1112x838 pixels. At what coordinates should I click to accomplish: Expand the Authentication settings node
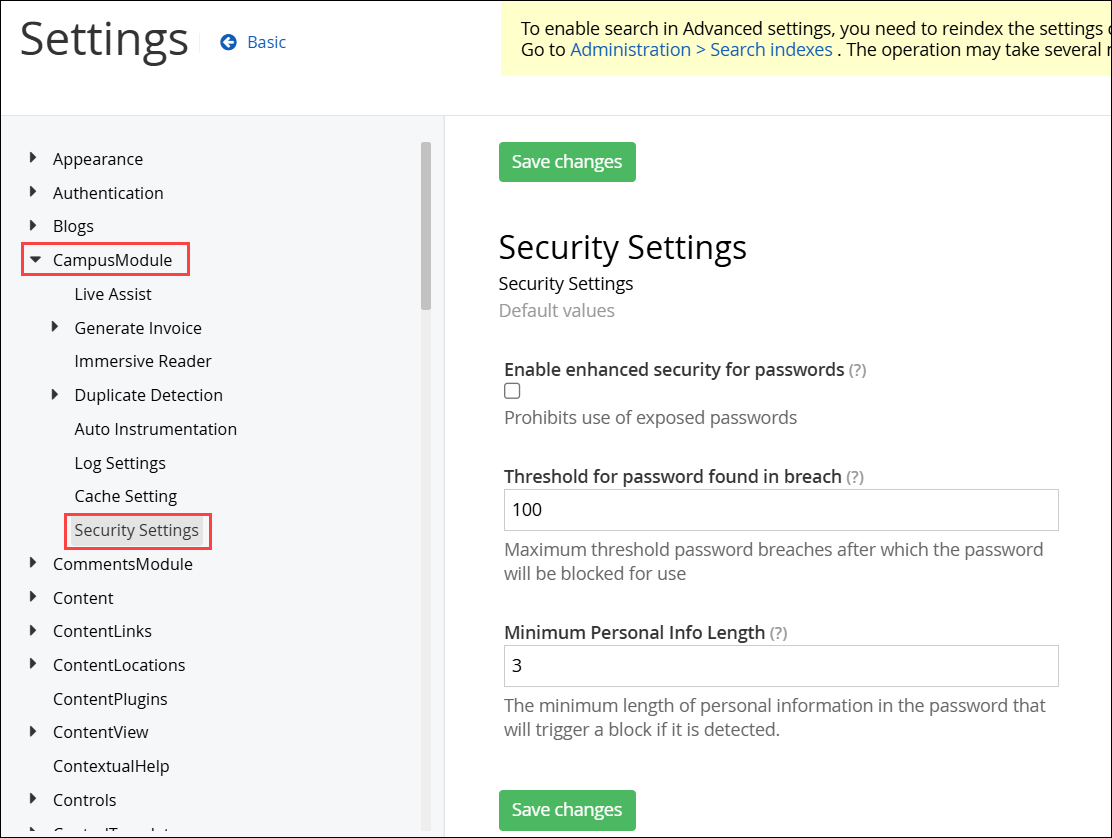[x=33, y=192]
